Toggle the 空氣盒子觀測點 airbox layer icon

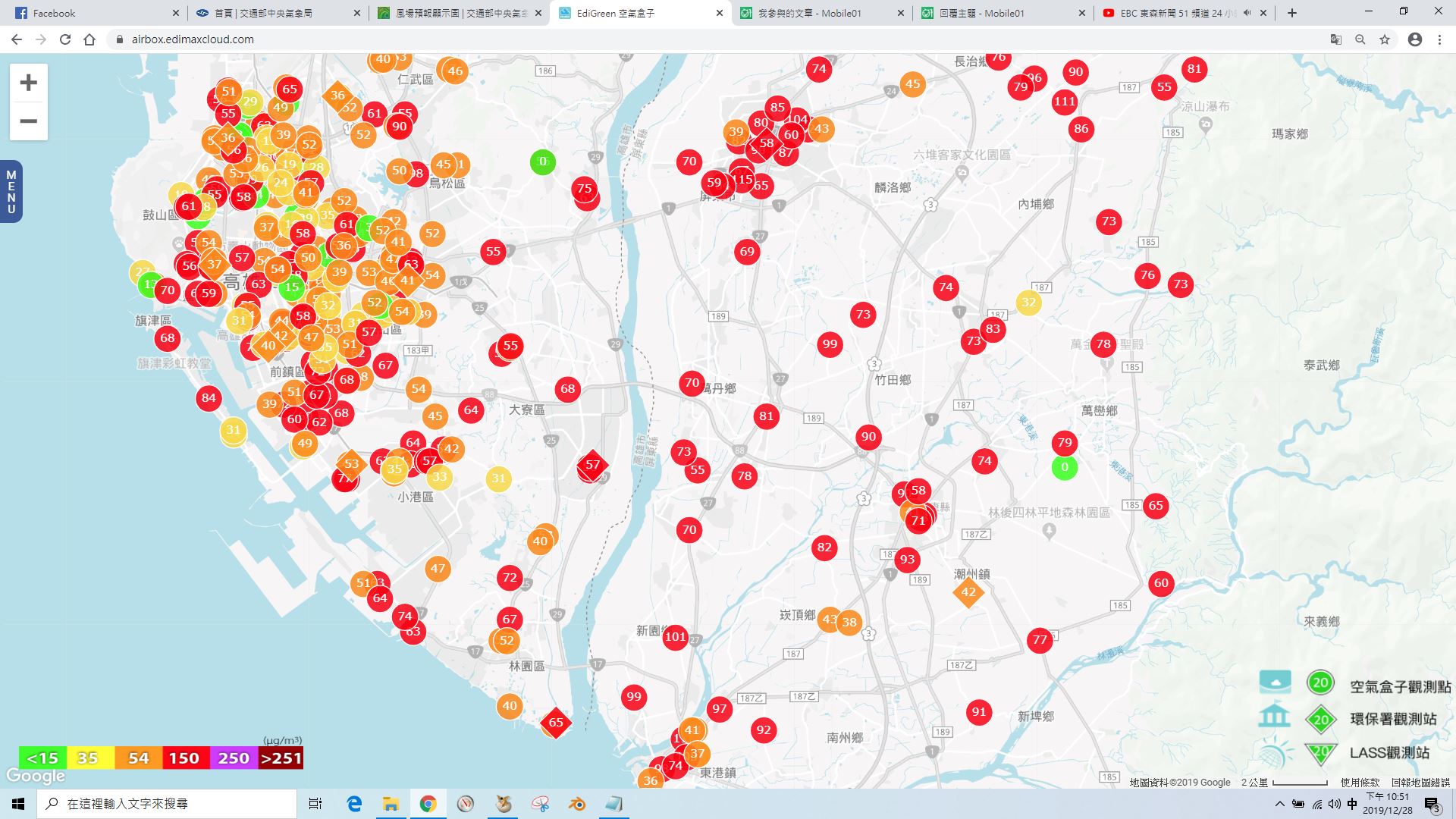pos(1275,682)
